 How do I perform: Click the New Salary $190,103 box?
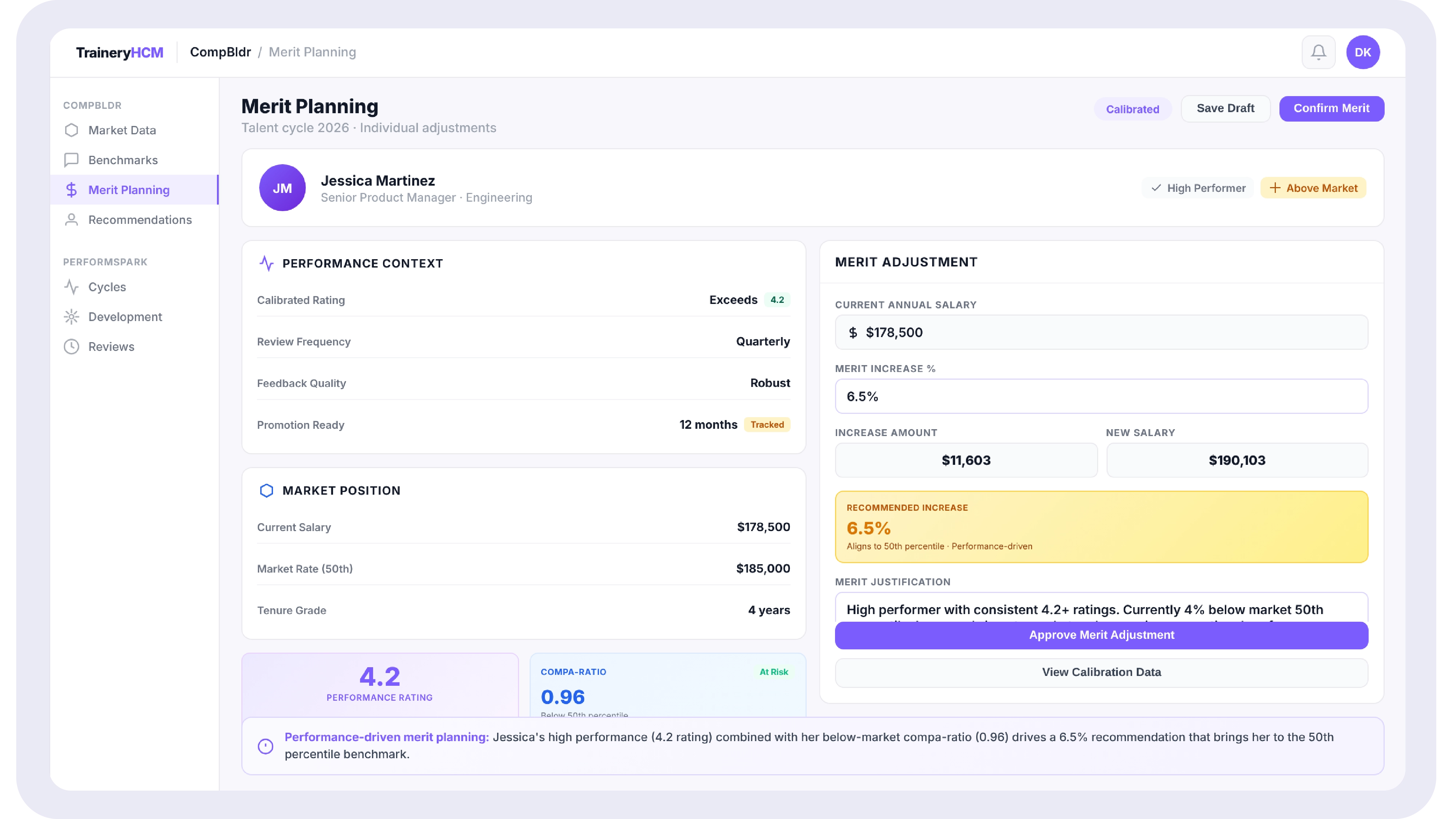coord(1237,460)
